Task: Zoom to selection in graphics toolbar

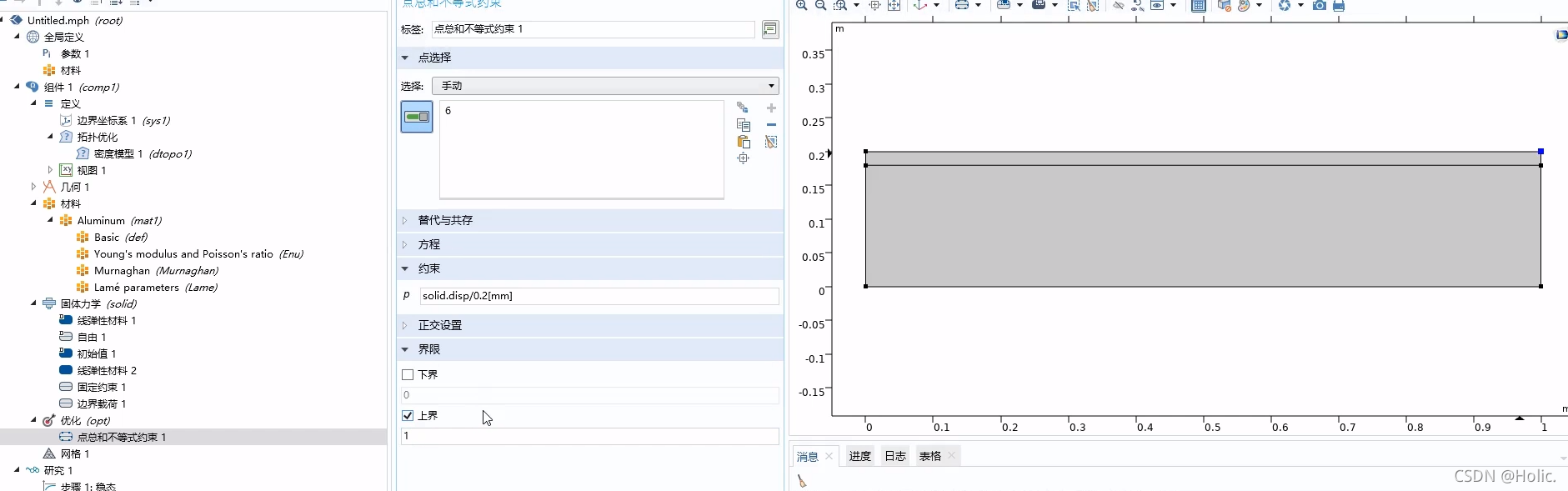Action: [874, 5]
